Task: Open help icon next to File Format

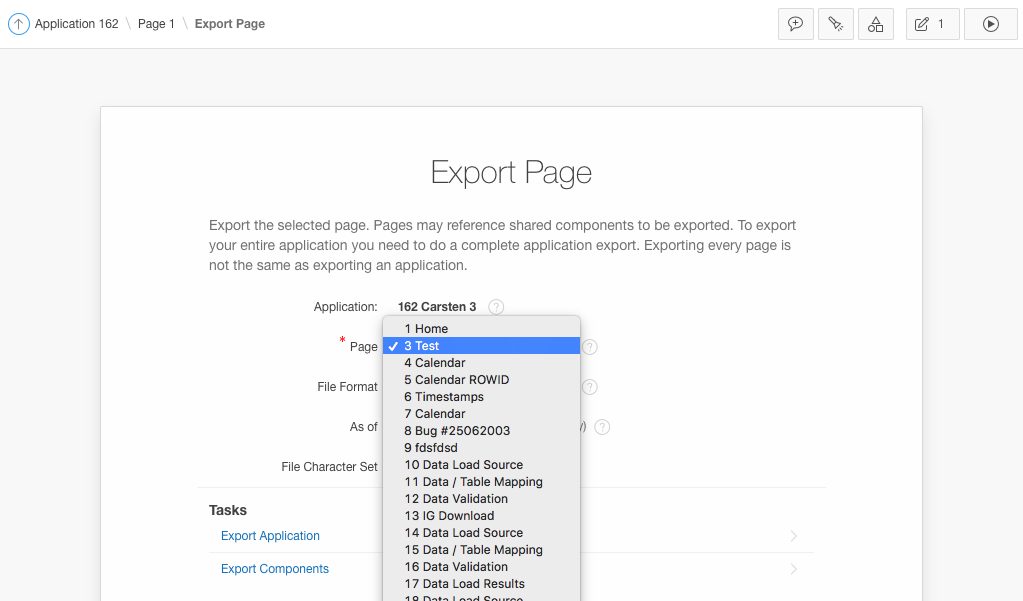Action: tap(590, 387)
